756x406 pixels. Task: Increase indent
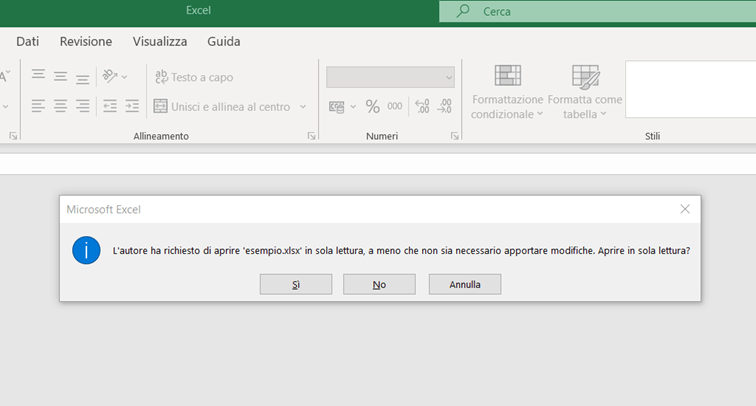[x=132, y=106]
